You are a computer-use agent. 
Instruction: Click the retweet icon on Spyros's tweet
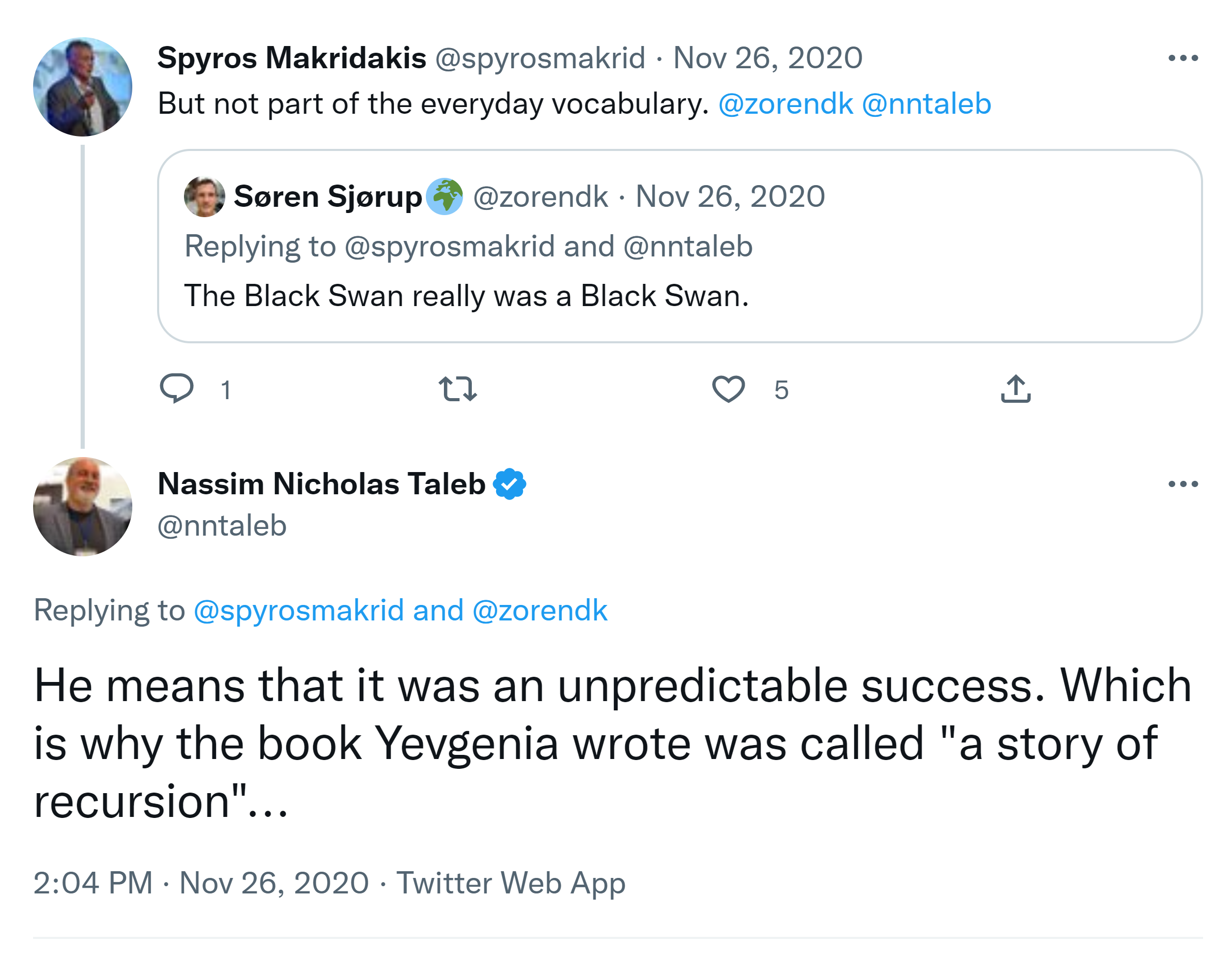point(457,389)
